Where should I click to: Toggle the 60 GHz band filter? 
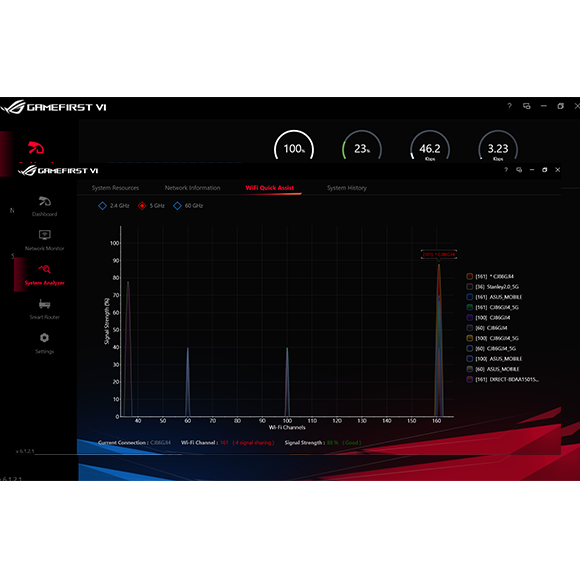(x=188, y=206)
